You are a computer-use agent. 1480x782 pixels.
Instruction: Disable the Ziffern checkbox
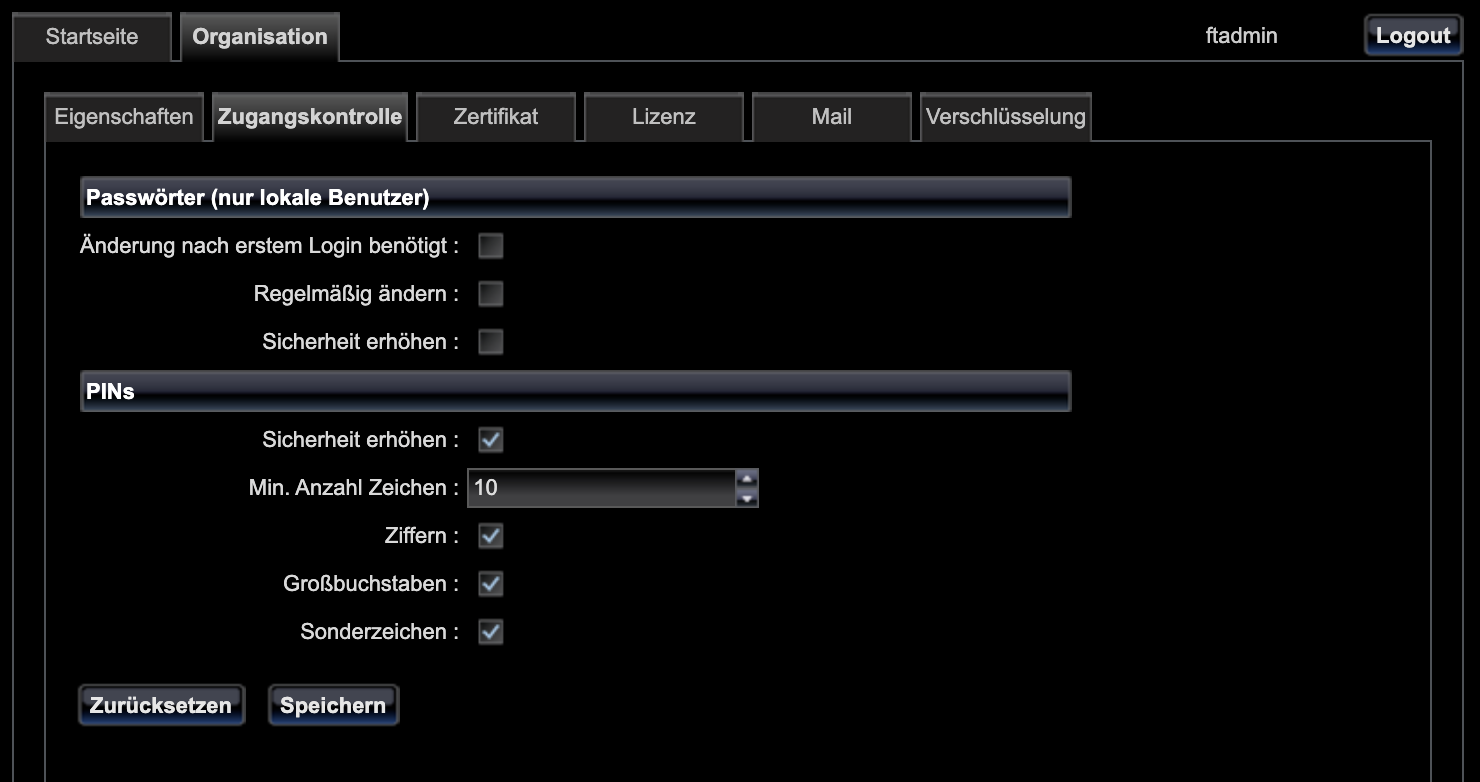[490, 536]
